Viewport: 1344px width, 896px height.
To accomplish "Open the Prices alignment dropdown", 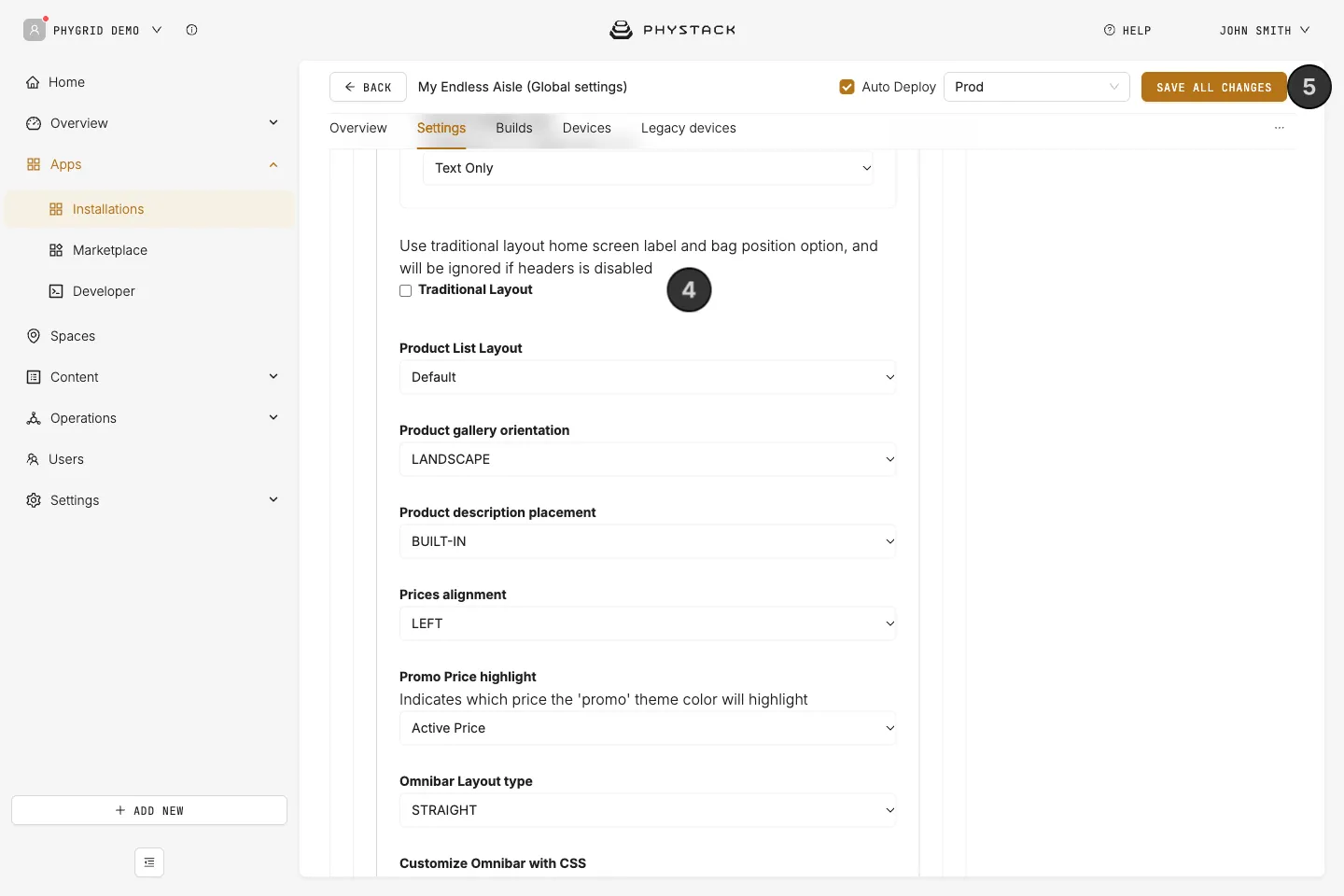I will click(648, 623).
